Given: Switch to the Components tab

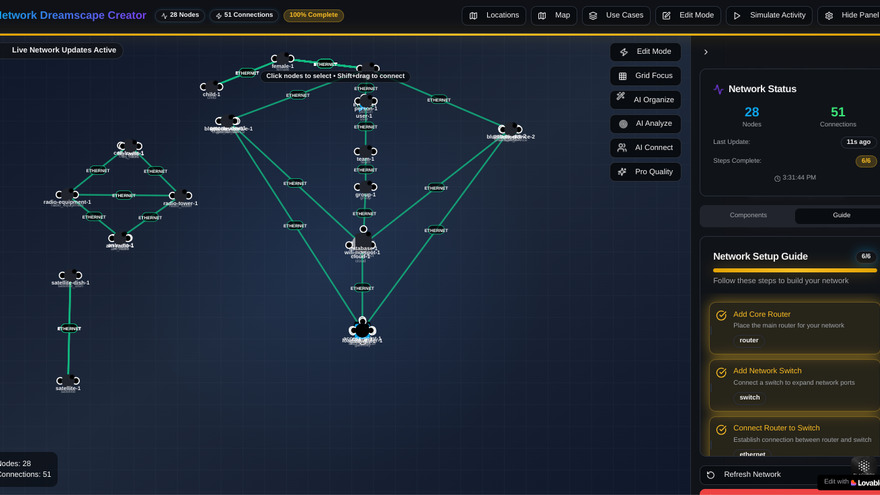Looking at the screenshot, I should (x=748, y=215).
